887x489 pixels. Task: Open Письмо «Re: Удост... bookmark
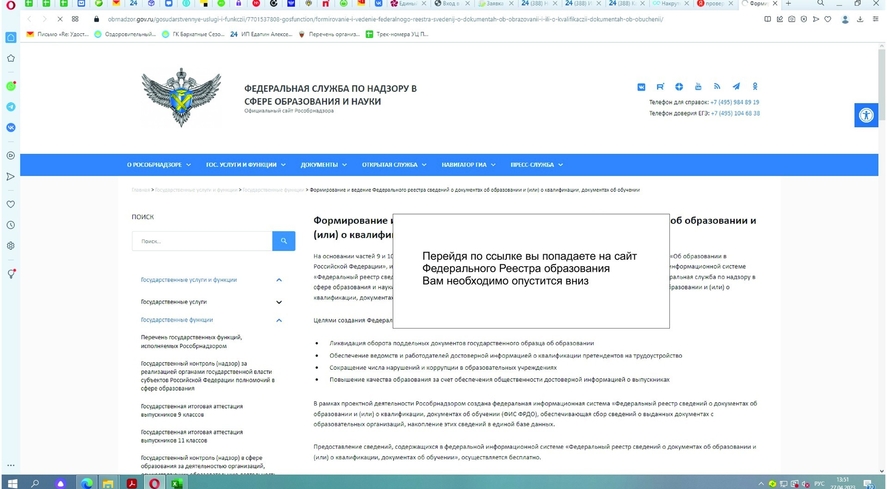pyautogui.click(x=58, y=34)
